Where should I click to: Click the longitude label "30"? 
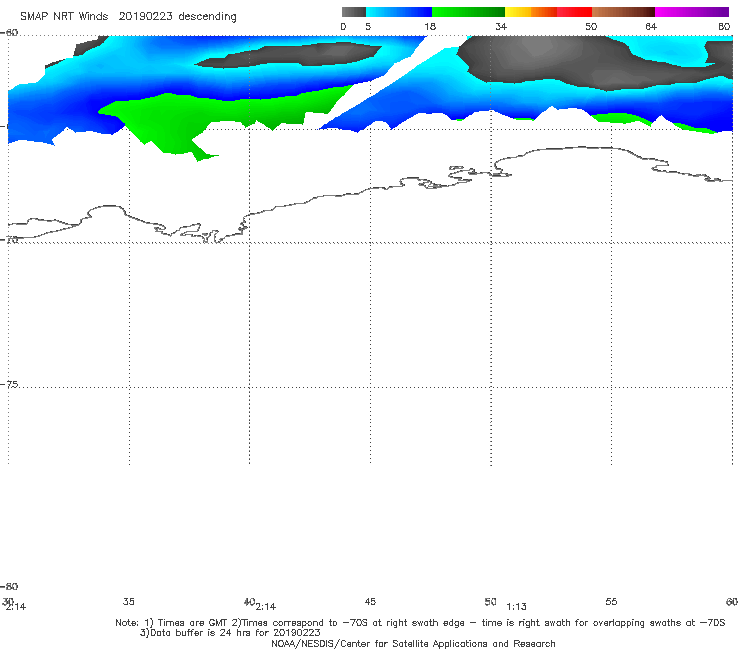click(8, 601)
